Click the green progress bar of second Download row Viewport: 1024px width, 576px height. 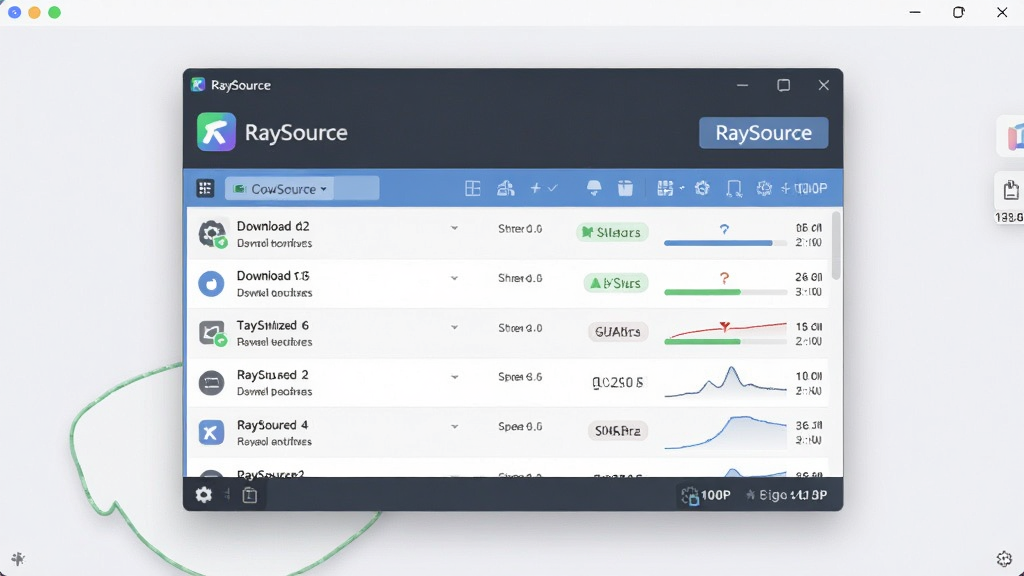pos(725,293)
